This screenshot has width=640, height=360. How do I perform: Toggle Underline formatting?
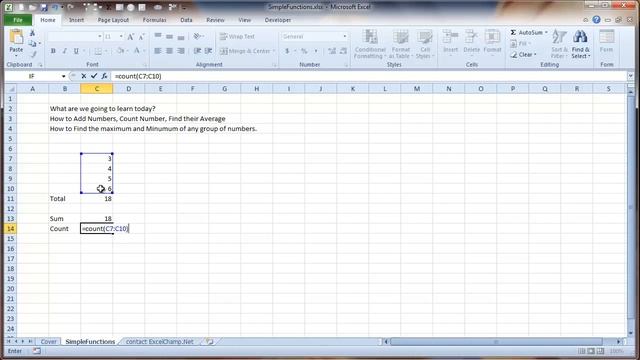pyautogui.click(x=76, y=51)
